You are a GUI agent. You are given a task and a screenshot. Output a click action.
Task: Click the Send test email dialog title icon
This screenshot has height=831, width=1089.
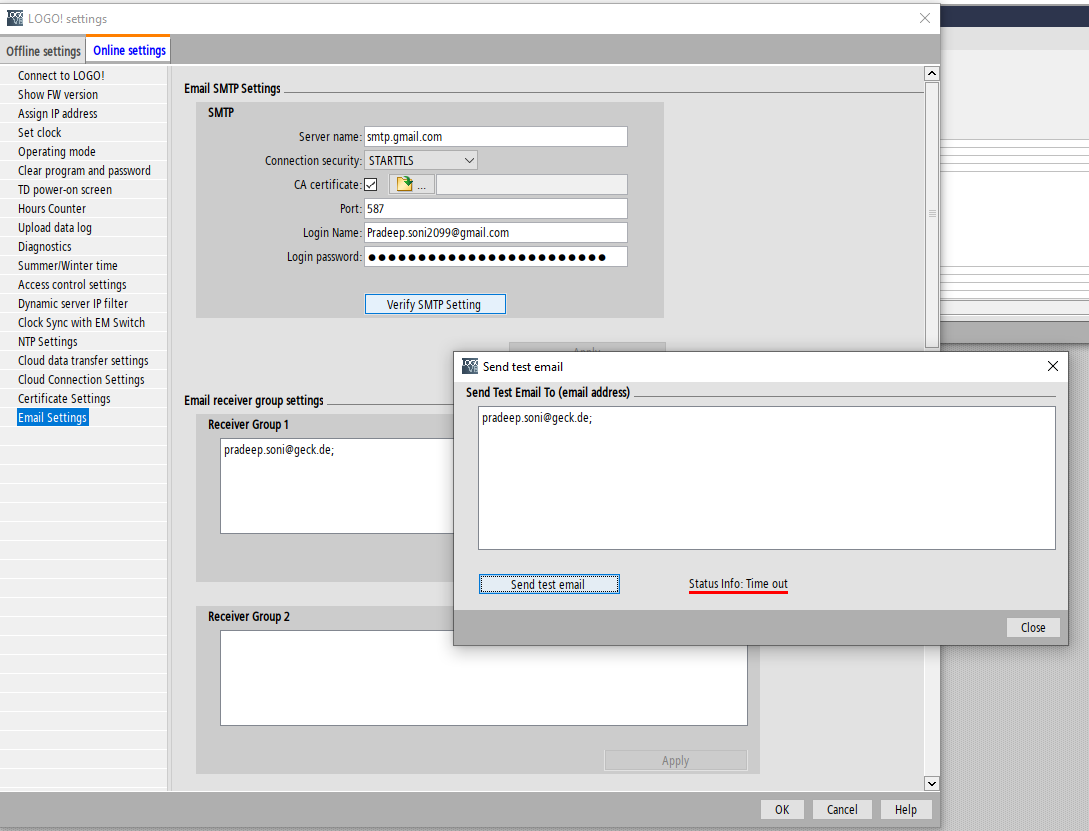tap(470, 366)
